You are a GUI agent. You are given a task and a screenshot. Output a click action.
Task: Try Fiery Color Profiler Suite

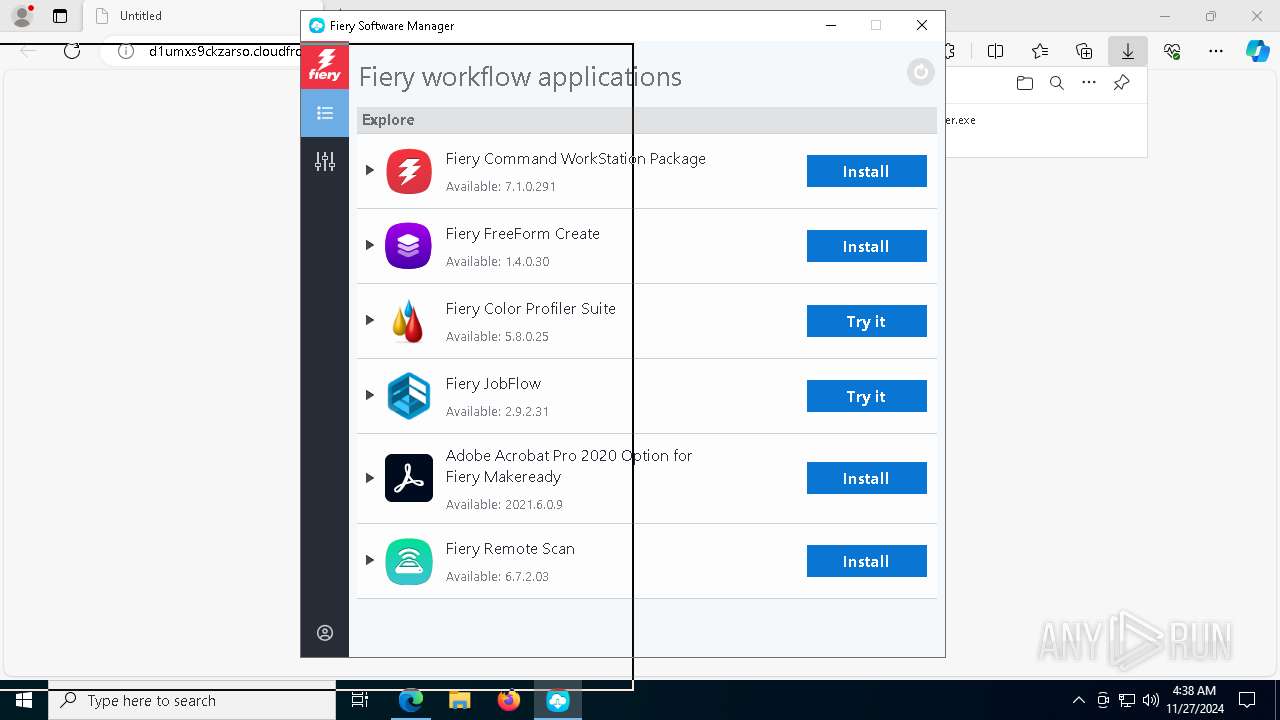(866, 321)
